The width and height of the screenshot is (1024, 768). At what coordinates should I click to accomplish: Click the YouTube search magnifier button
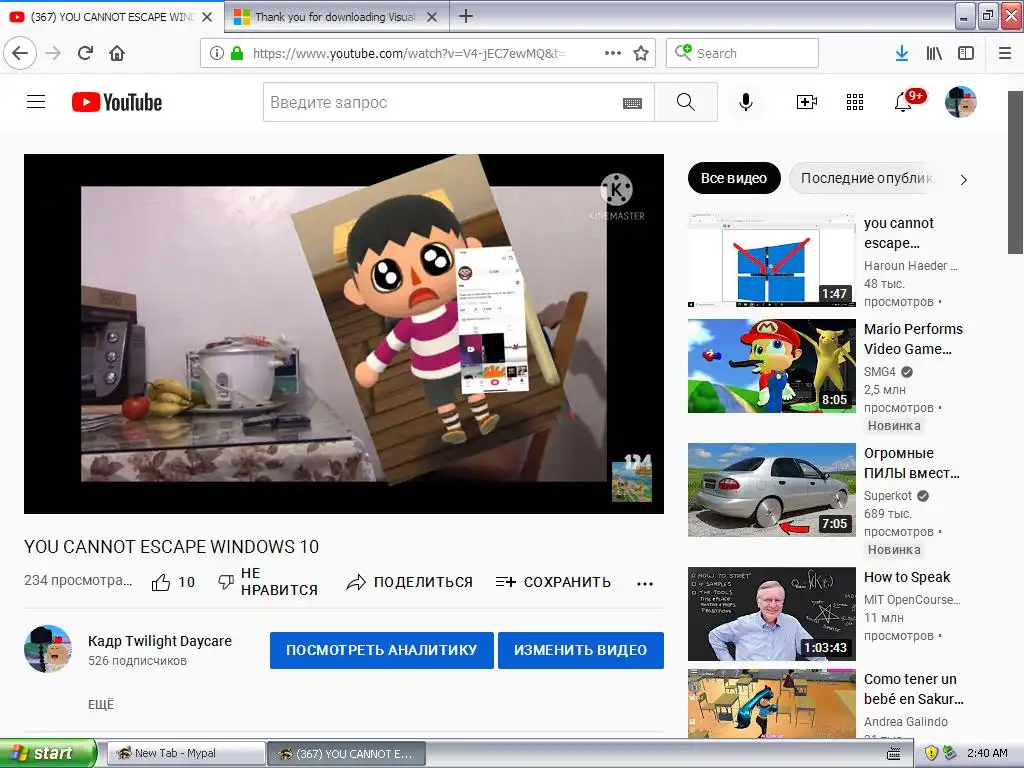click(x=686, y=102)
